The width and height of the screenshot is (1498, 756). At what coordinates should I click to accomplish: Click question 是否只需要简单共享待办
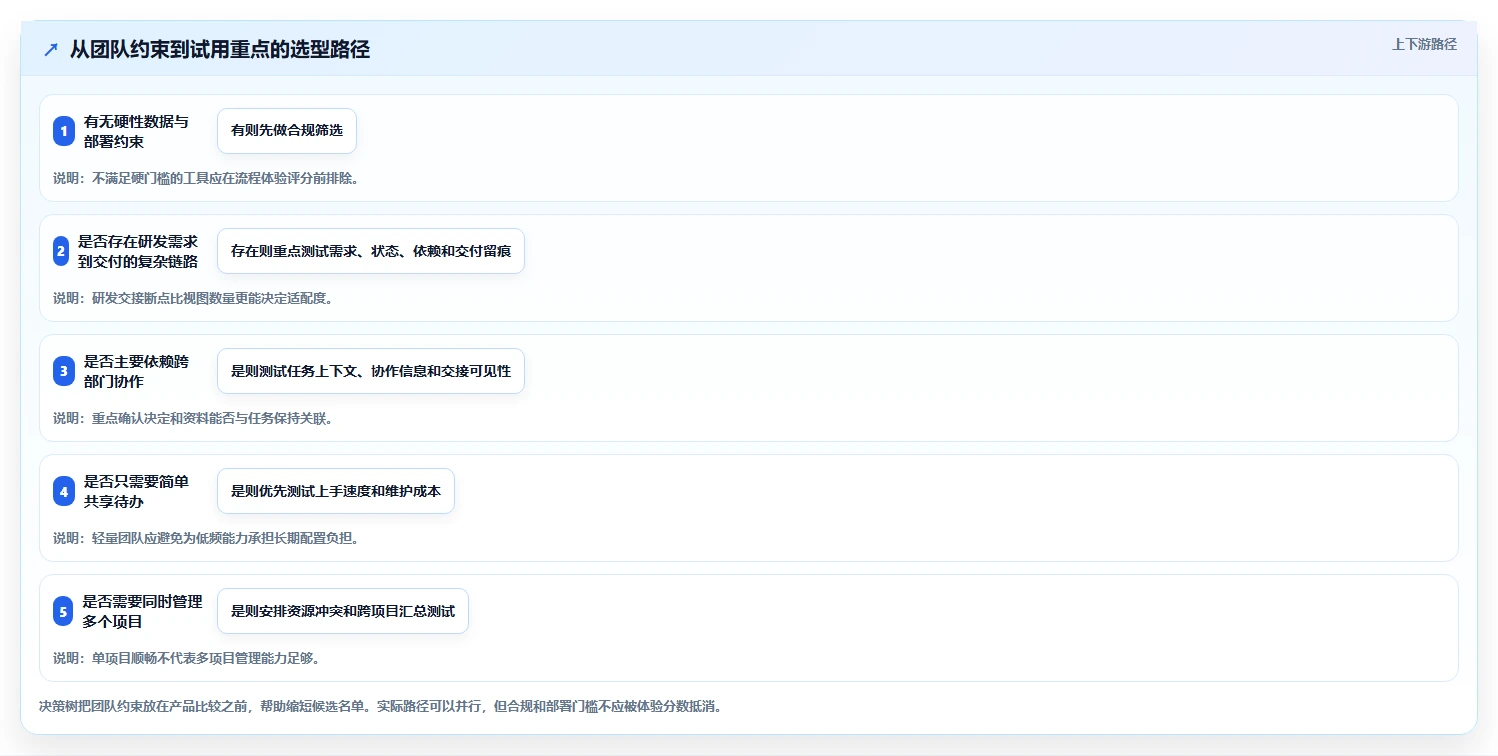[x=136, y=491]
